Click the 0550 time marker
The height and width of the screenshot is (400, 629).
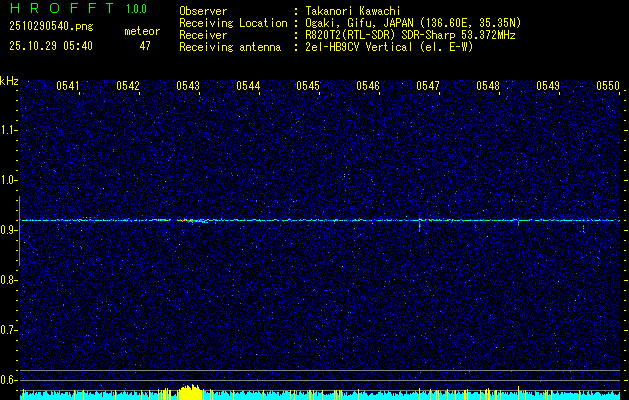click(608, 87)
